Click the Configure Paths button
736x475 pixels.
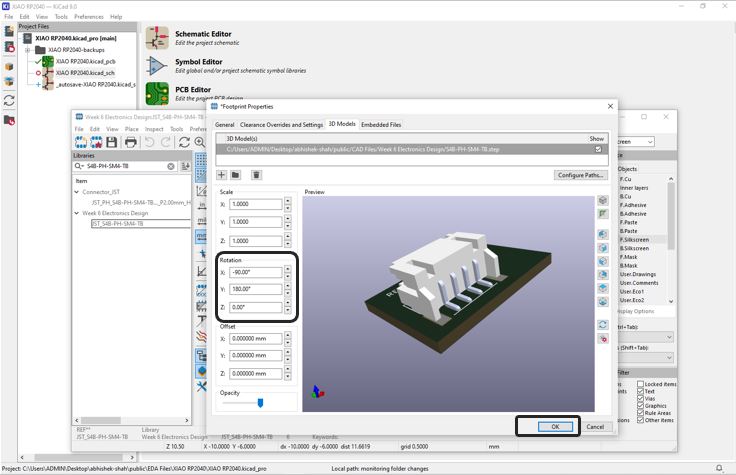point(581,175)
